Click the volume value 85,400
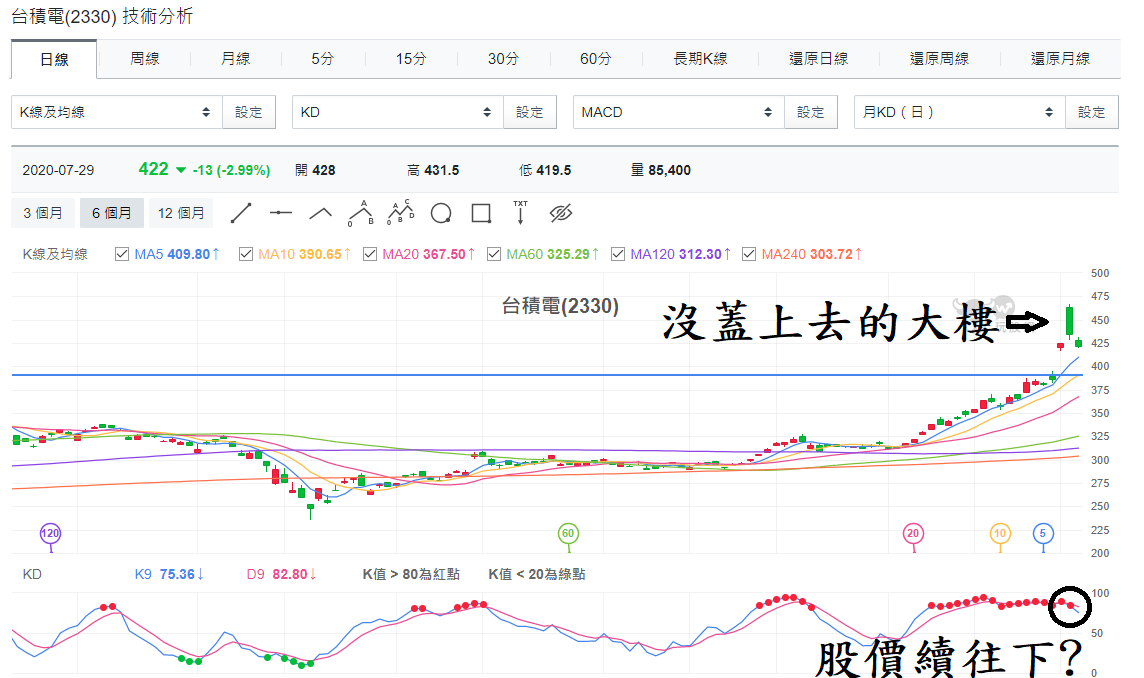Image resolution: width=1144 pixels, height=678 pixels. 670,170
